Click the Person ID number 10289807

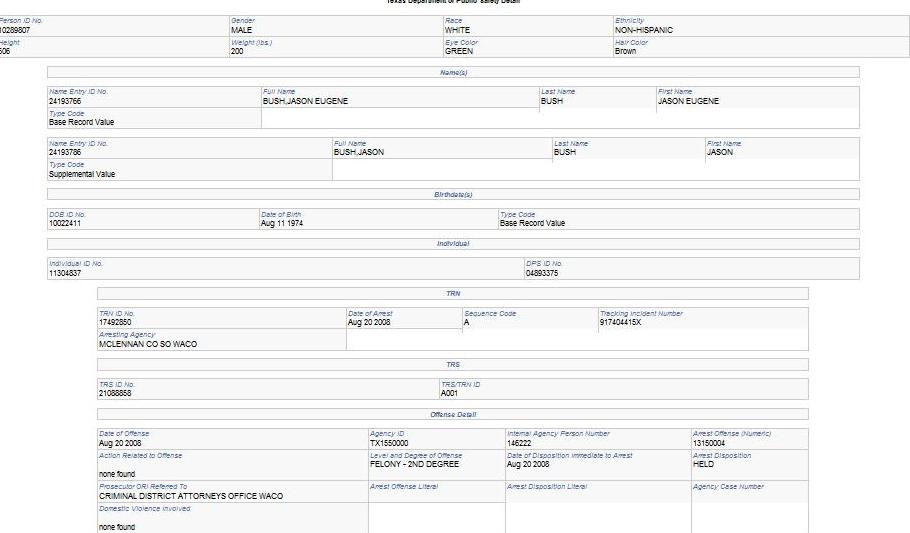(x=16, y=30)
